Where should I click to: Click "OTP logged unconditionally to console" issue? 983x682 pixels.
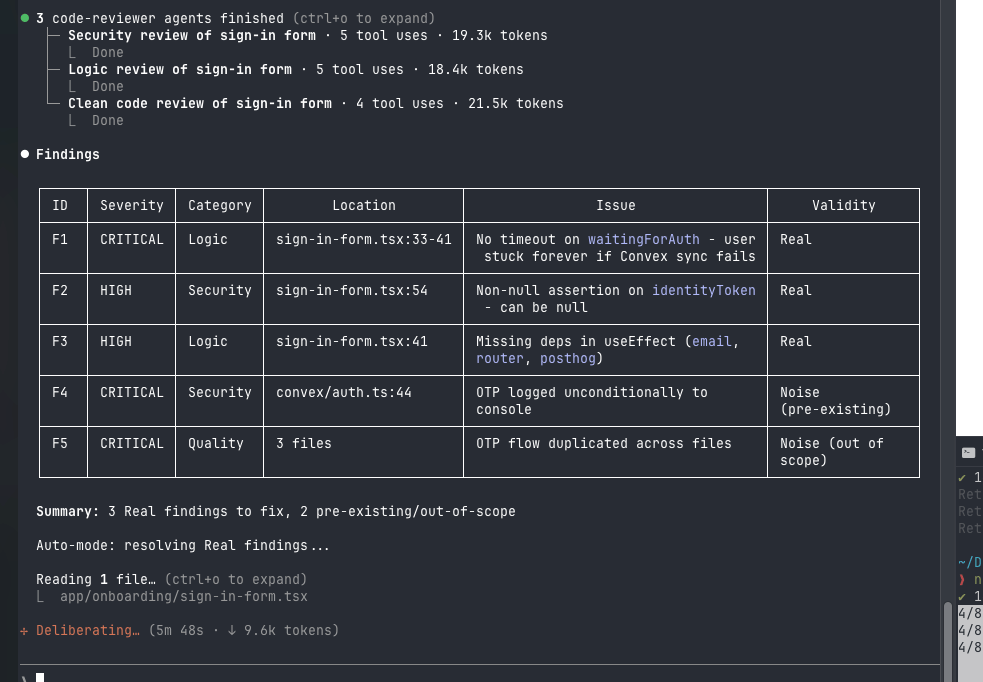point(592,401)
